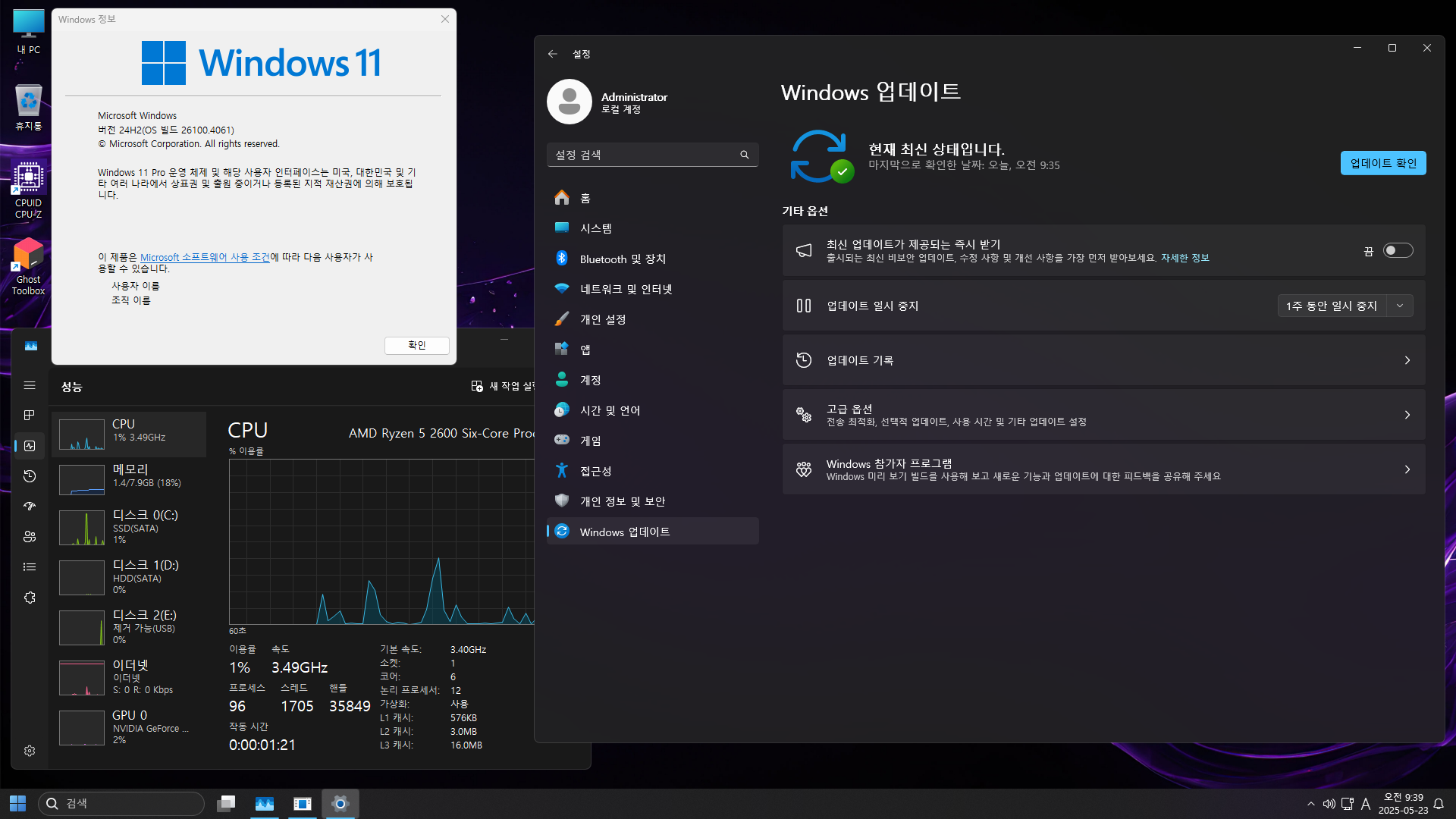Select Disk 2 (E:) USB in list
The image size is (1456, 819).
pyautogui.click(x=129, y=627)
